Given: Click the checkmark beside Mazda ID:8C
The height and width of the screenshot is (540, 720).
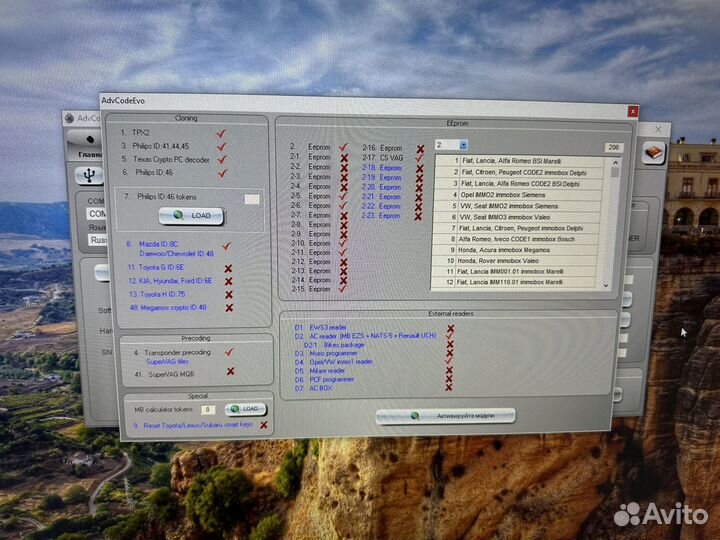Looking at the screenshot, I should (226, 246).
